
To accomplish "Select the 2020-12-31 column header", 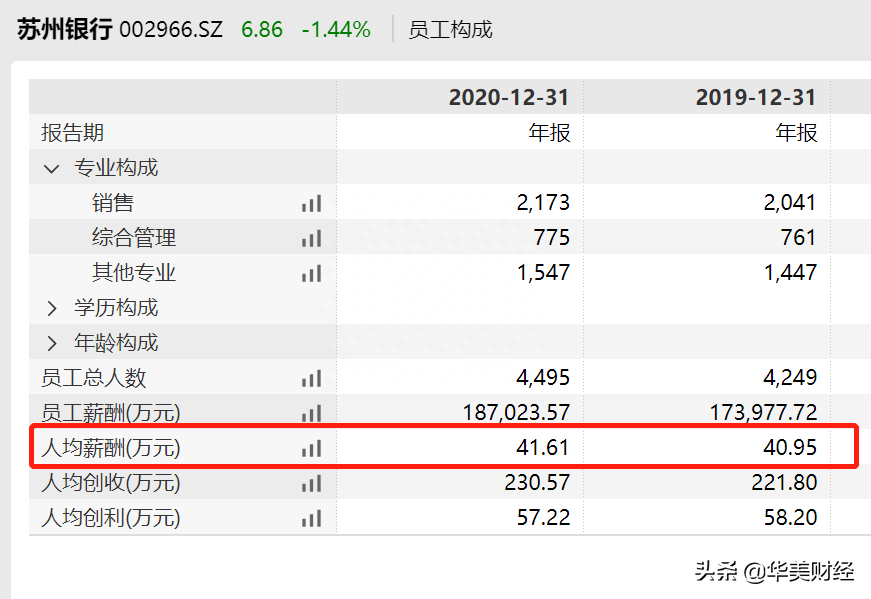I will pyautogui.click(x=507, y=97).
